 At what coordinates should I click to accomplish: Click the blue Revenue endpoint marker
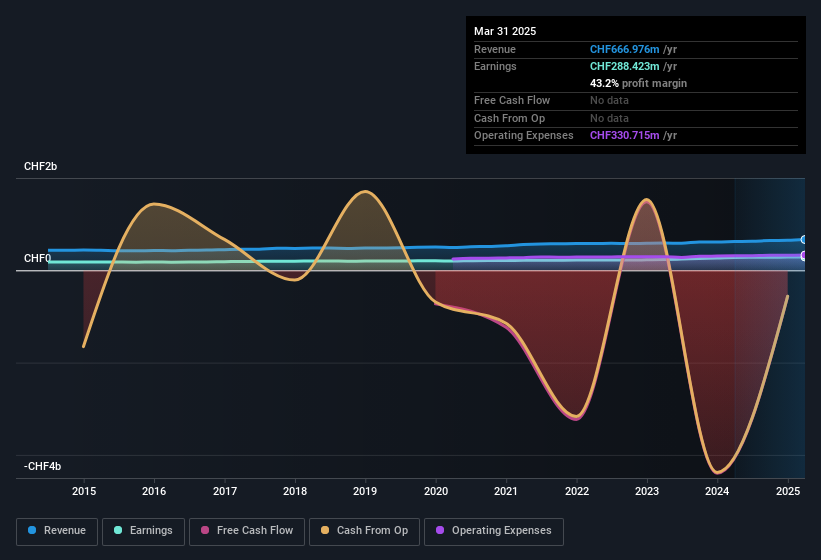click(804, 240)
